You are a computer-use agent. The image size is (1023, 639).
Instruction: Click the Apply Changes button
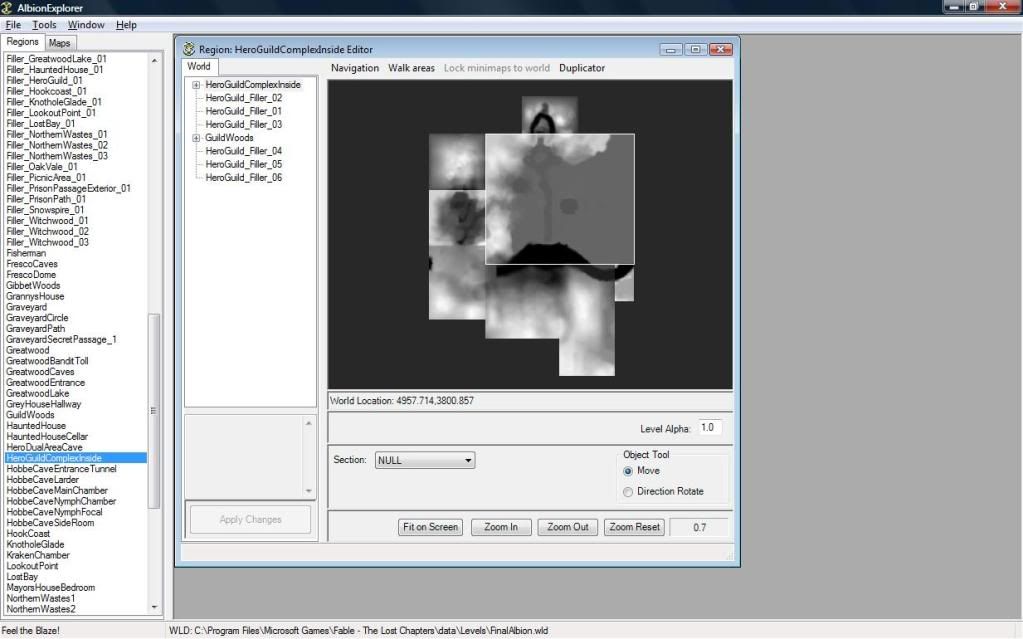[251, 520]
